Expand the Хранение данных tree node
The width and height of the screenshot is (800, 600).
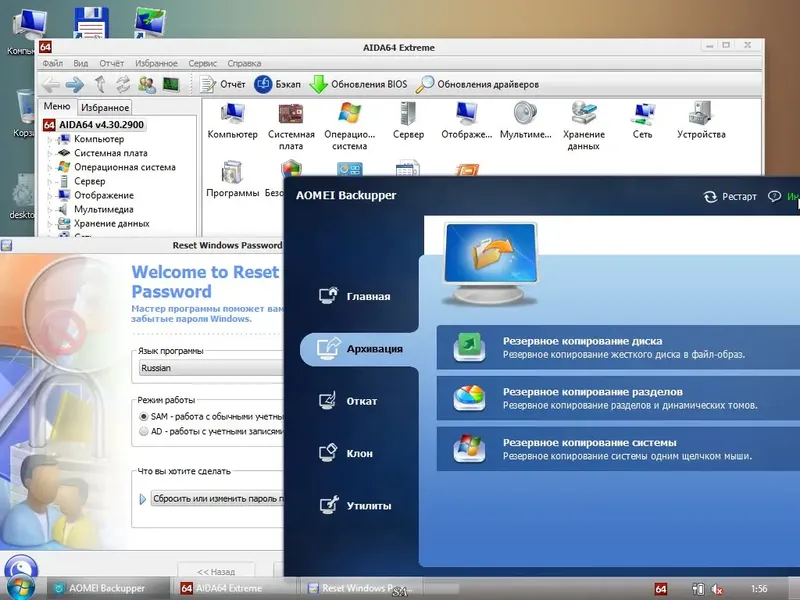[48, 224]
